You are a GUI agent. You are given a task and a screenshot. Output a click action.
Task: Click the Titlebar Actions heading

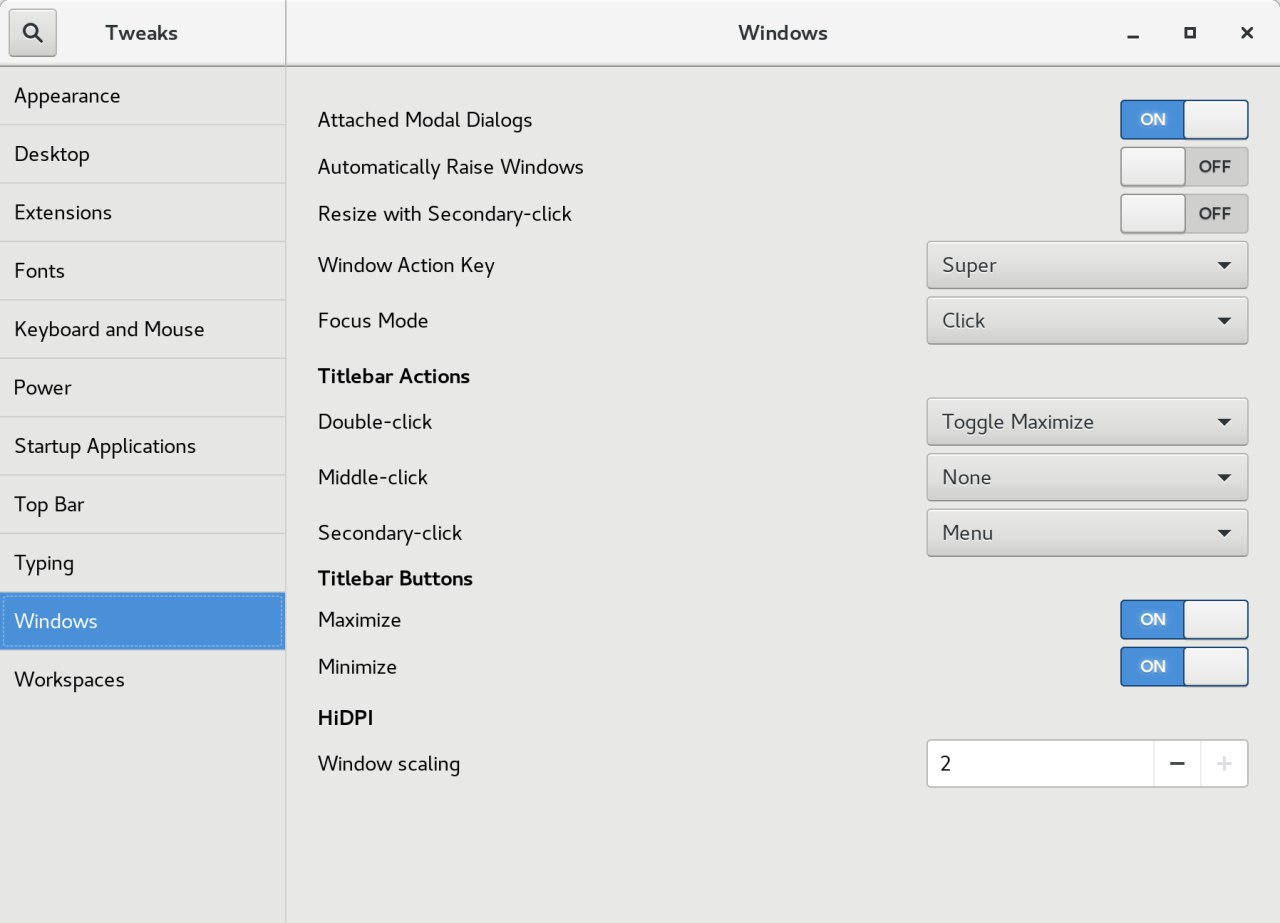[394, 376]
